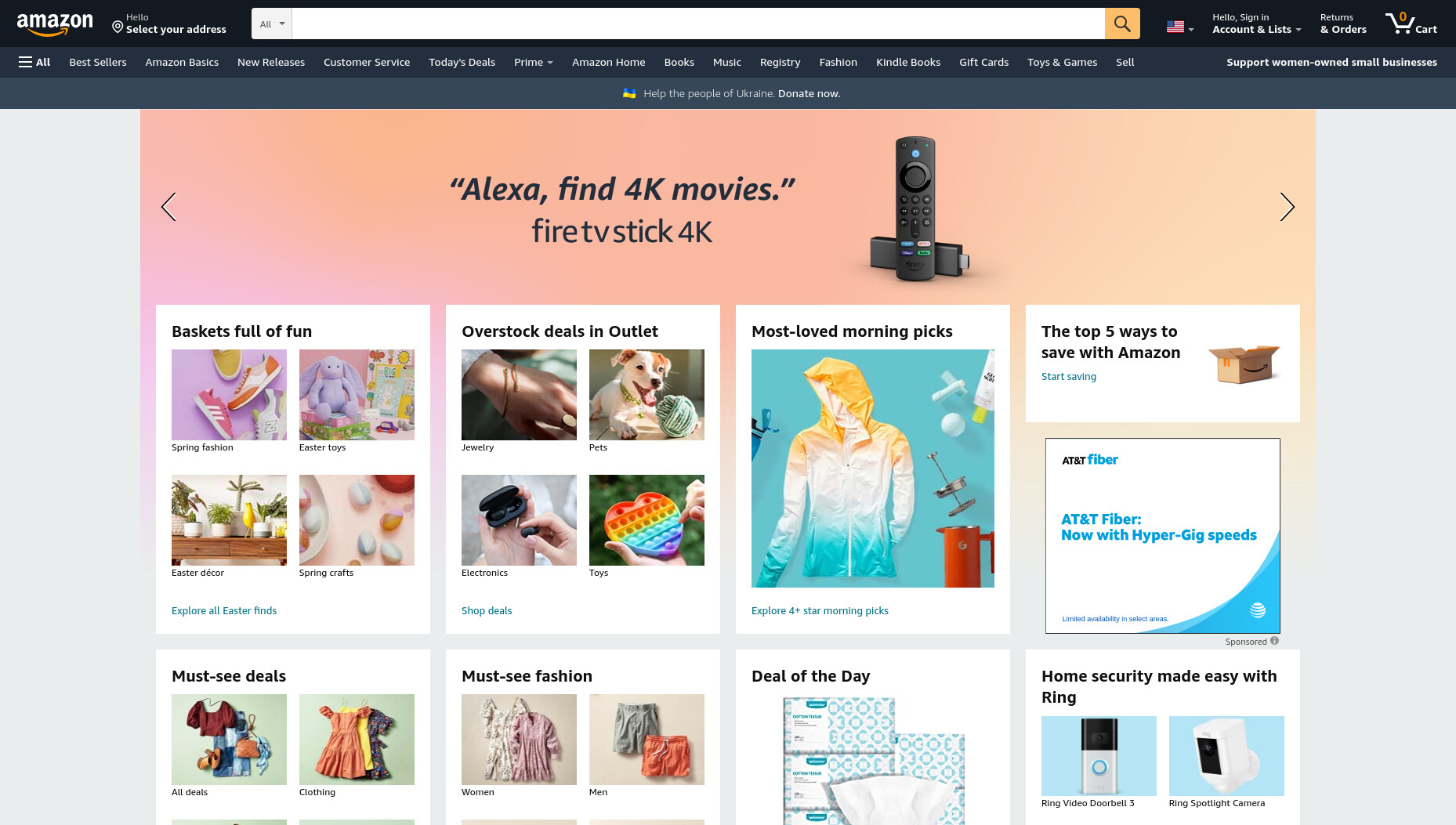Open the Easter toys thumbnail
Image resolution: width=1456 pixels, height=825 pixels.
coord(357,395)
